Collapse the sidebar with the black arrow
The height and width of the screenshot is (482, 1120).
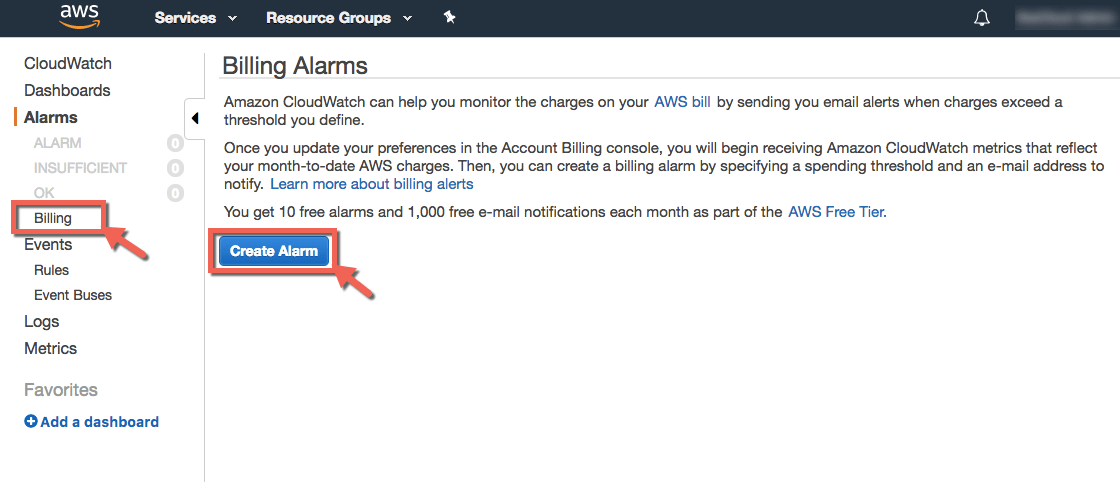point(195,119)
